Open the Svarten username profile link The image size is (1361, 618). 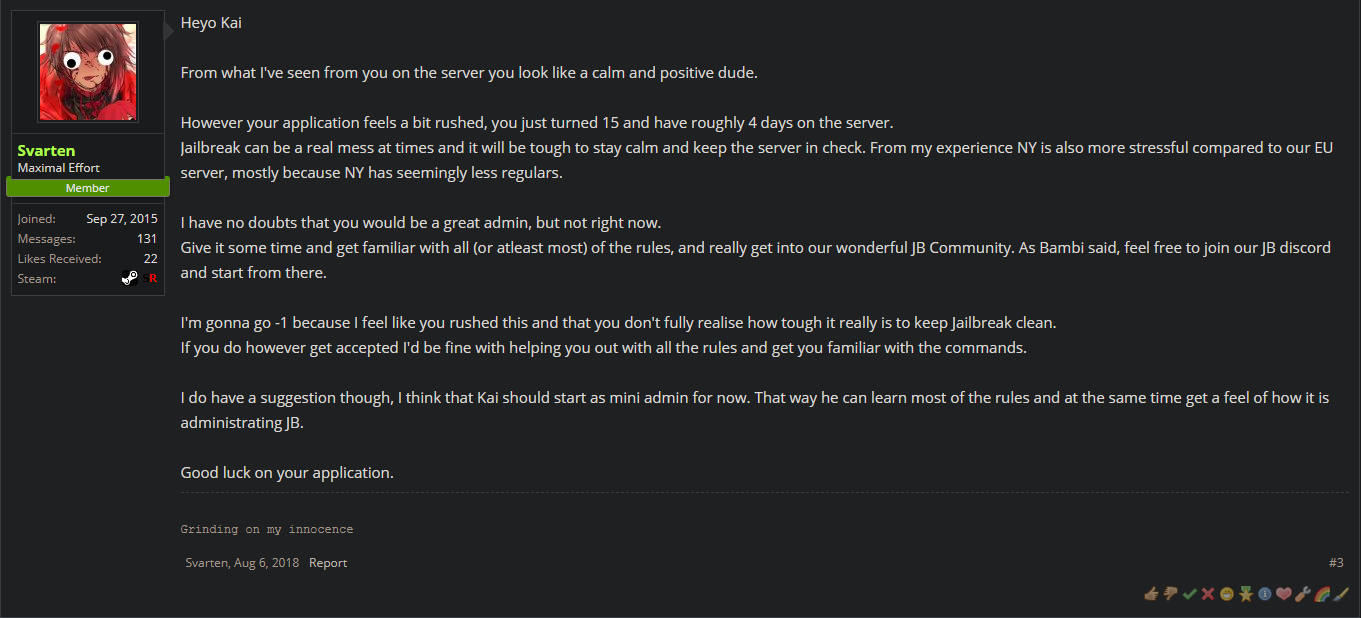coord(46,151)
